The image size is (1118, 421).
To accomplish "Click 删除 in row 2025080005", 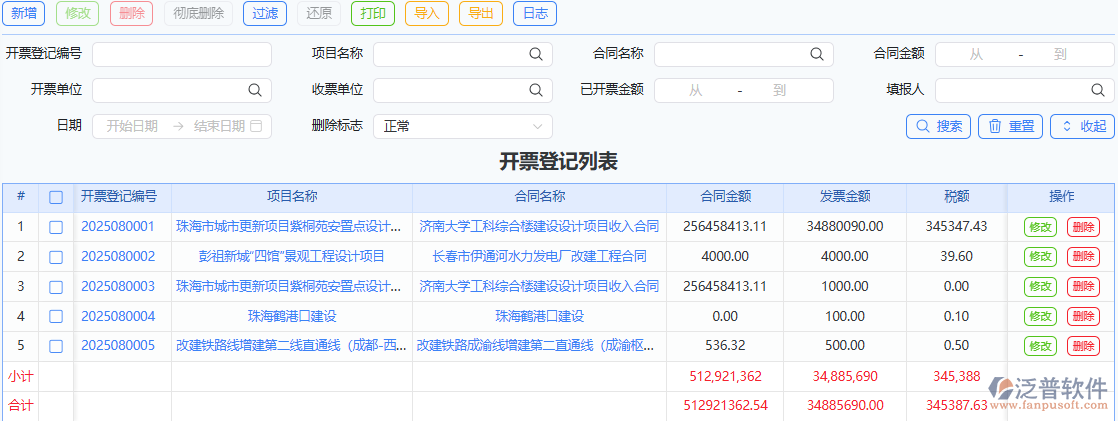I will (x=1083, y=346).
